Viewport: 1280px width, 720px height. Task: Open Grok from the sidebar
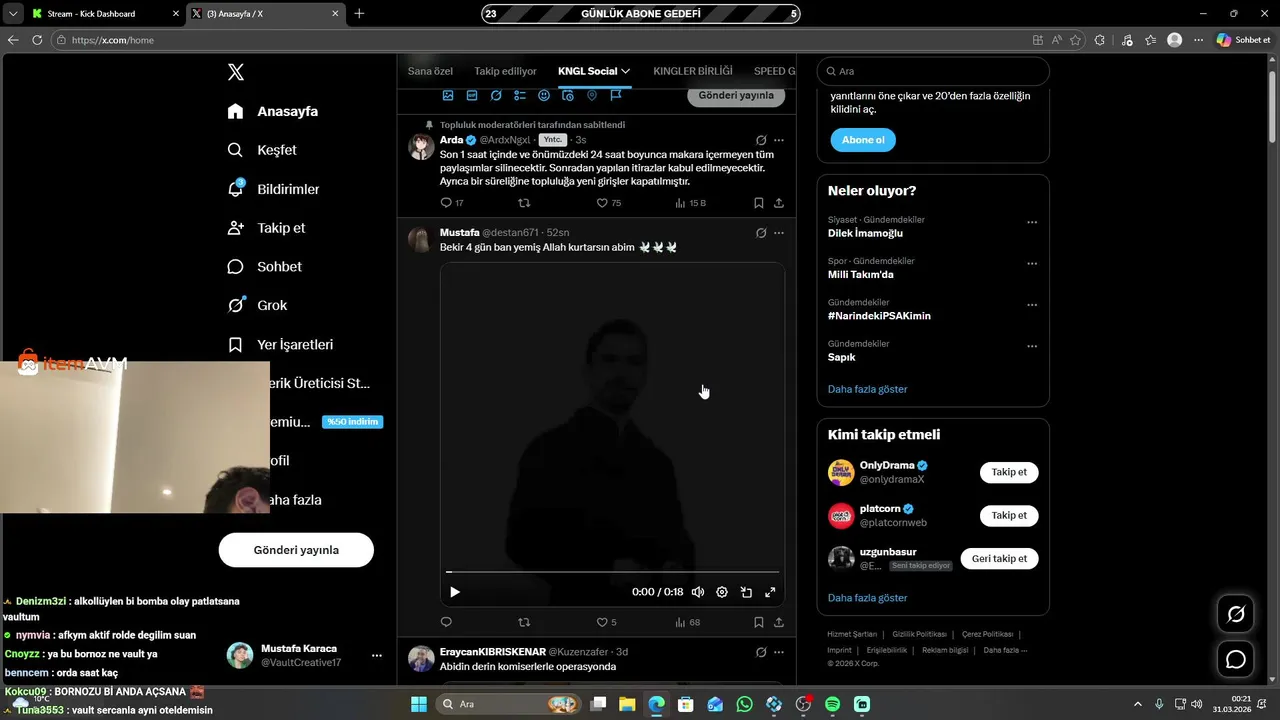coord(256,306)
